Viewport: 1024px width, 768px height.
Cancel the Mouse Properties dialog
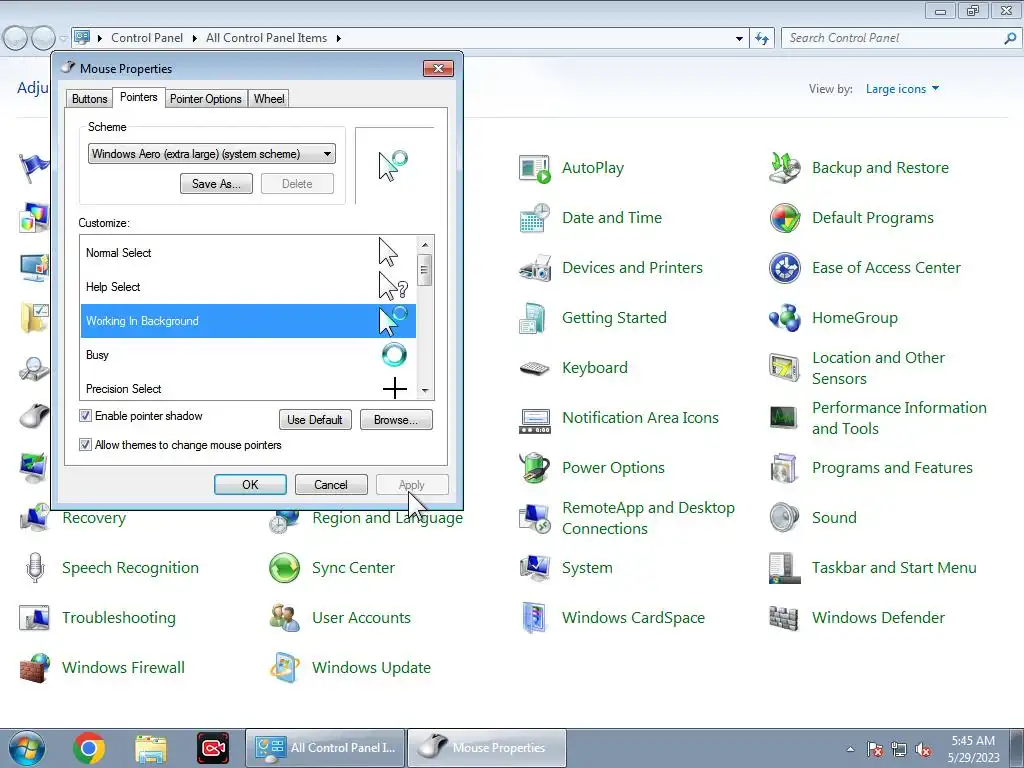click(331, 485)
